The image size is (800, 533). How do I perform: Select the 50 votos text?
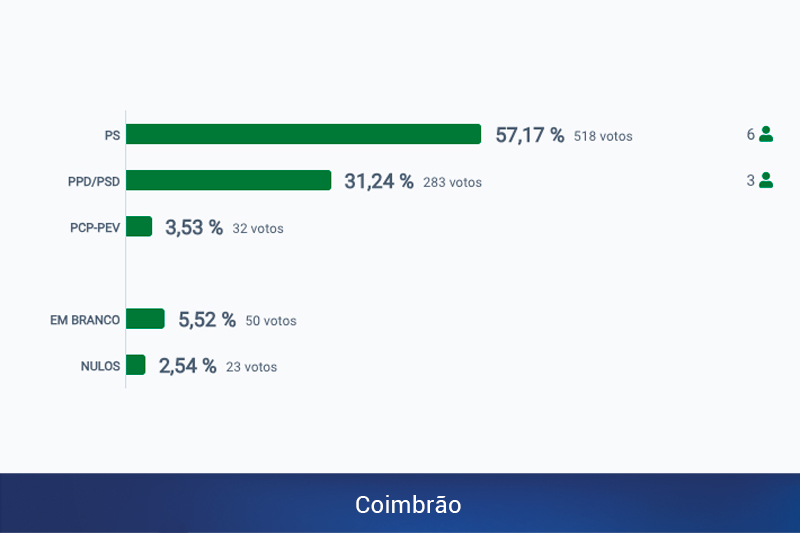pos(271,321)
